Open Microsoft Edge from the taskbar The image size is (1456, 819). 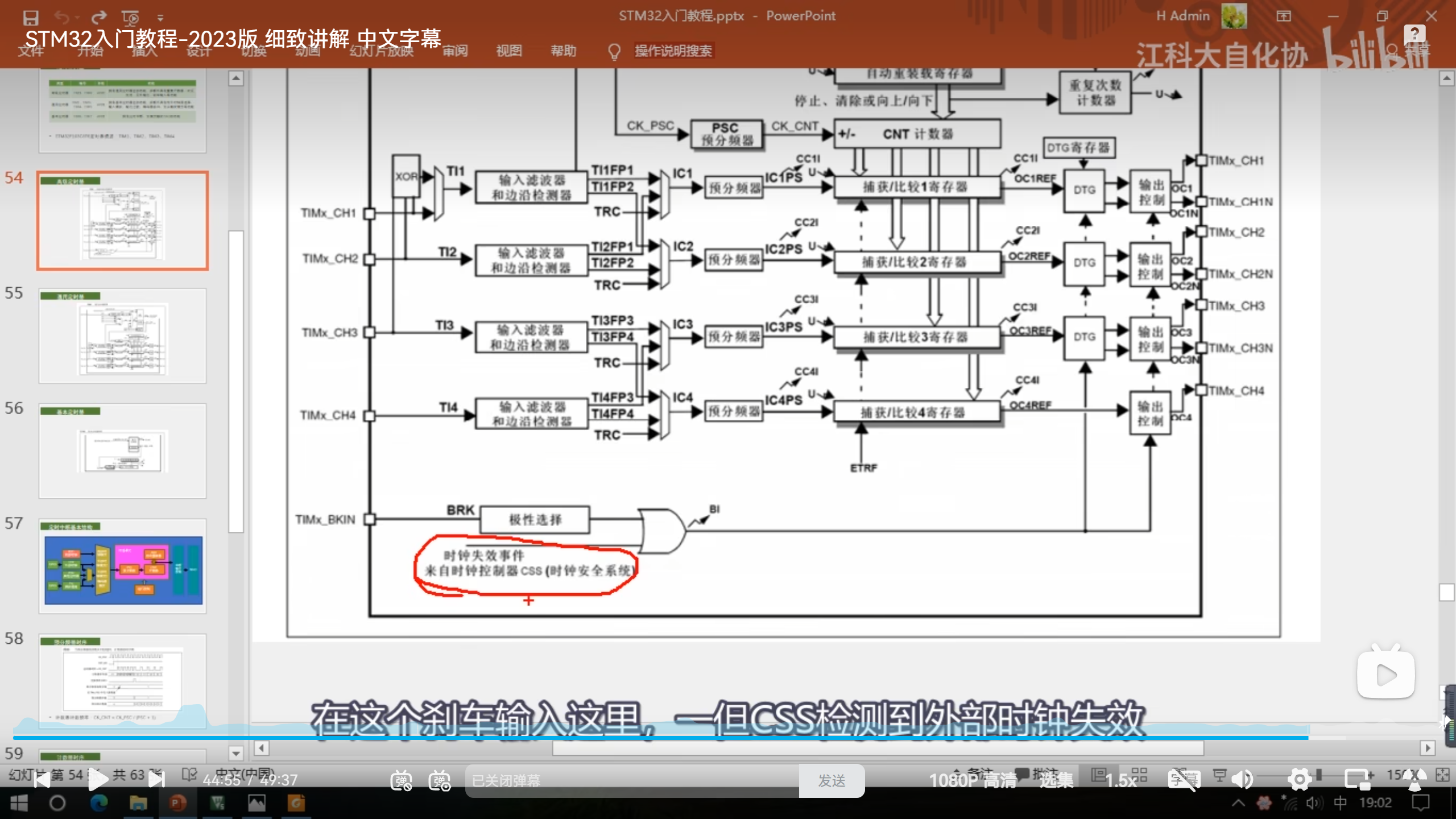point(99,803)
